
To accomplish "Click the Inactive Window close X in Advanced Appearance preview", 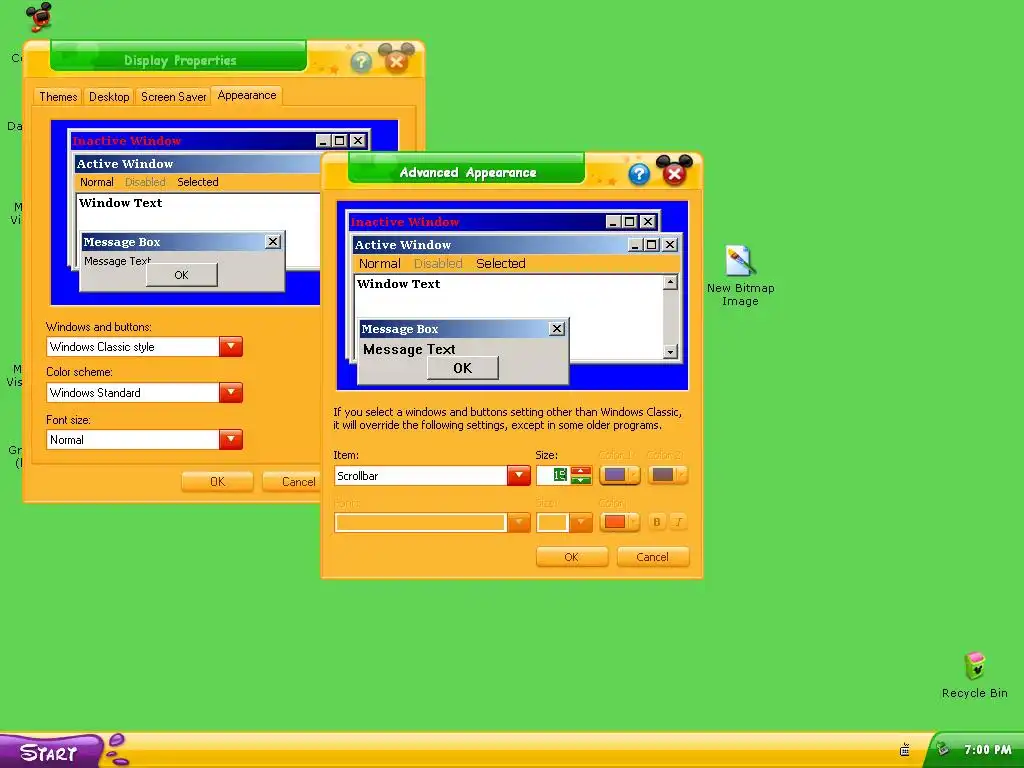I will 647,221.
